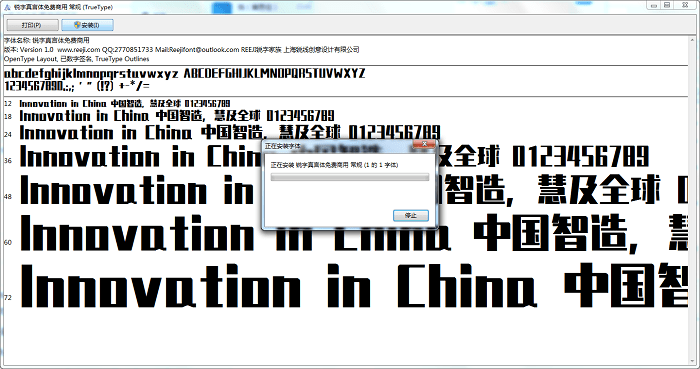The width and height of the screenshot is (700, 369).
Task: Click the size 18 Innovation in China sample
Action: click(x=177, y=116)
